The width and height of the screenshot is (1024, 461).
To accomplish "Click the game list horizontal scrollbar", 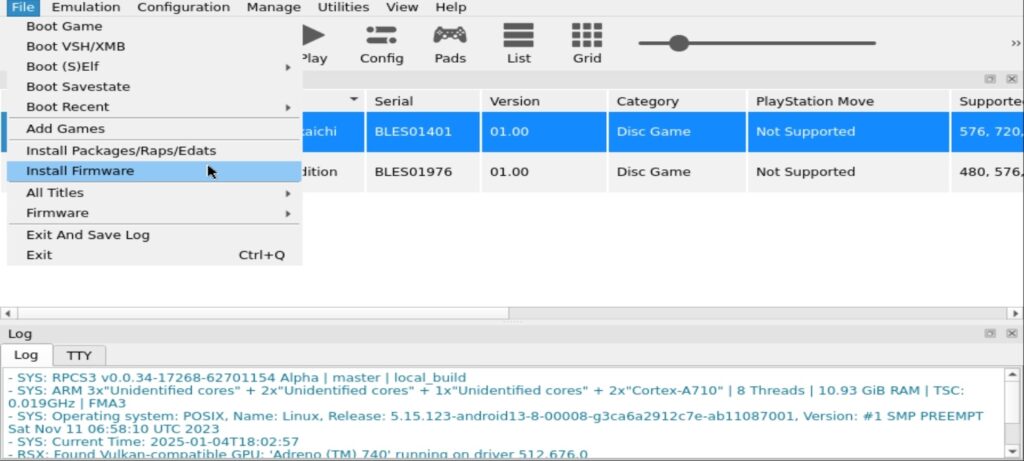I will (x=263, y=313).
